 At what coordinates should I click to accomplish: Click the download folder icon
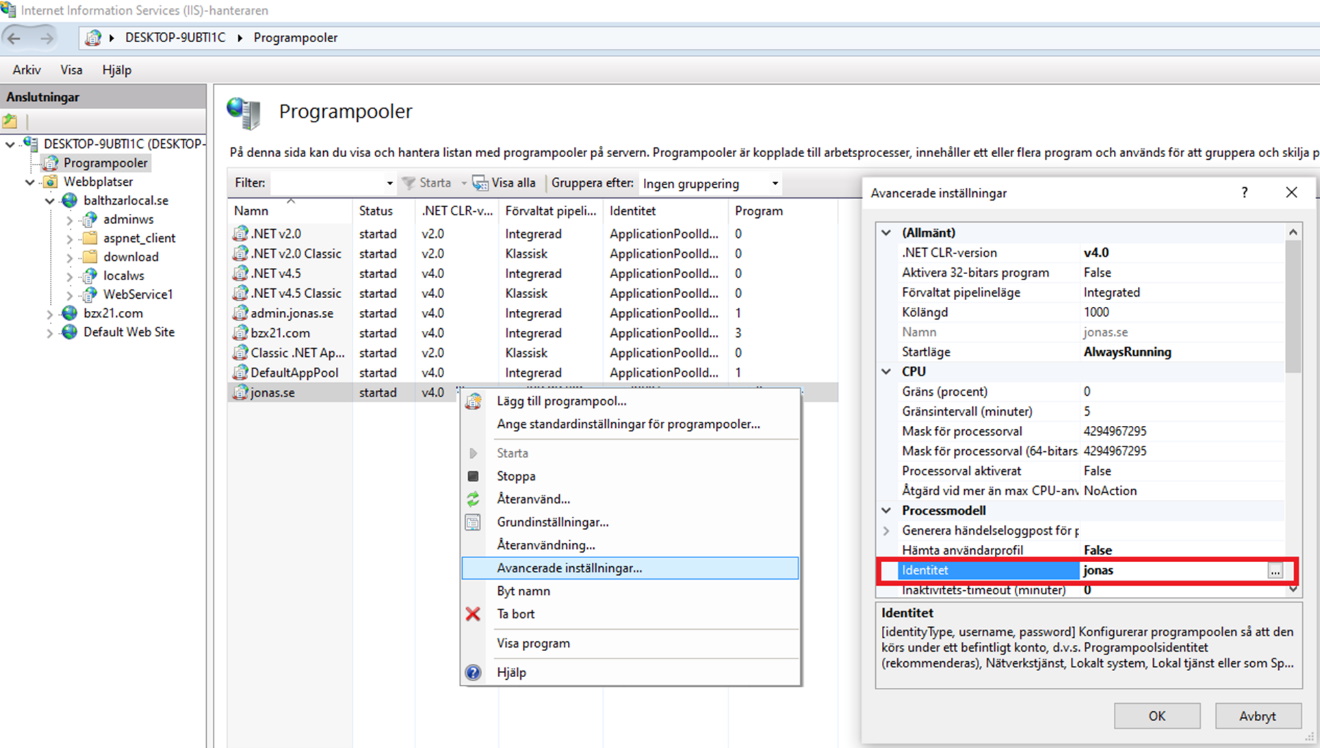coord(89,257)
